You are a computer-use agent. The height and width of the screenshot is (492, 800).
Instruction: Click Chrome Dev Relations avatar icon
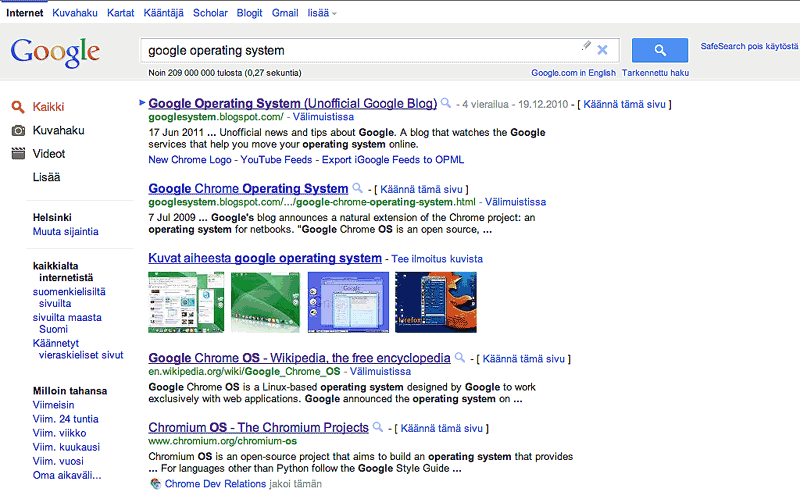coord(155,483)
